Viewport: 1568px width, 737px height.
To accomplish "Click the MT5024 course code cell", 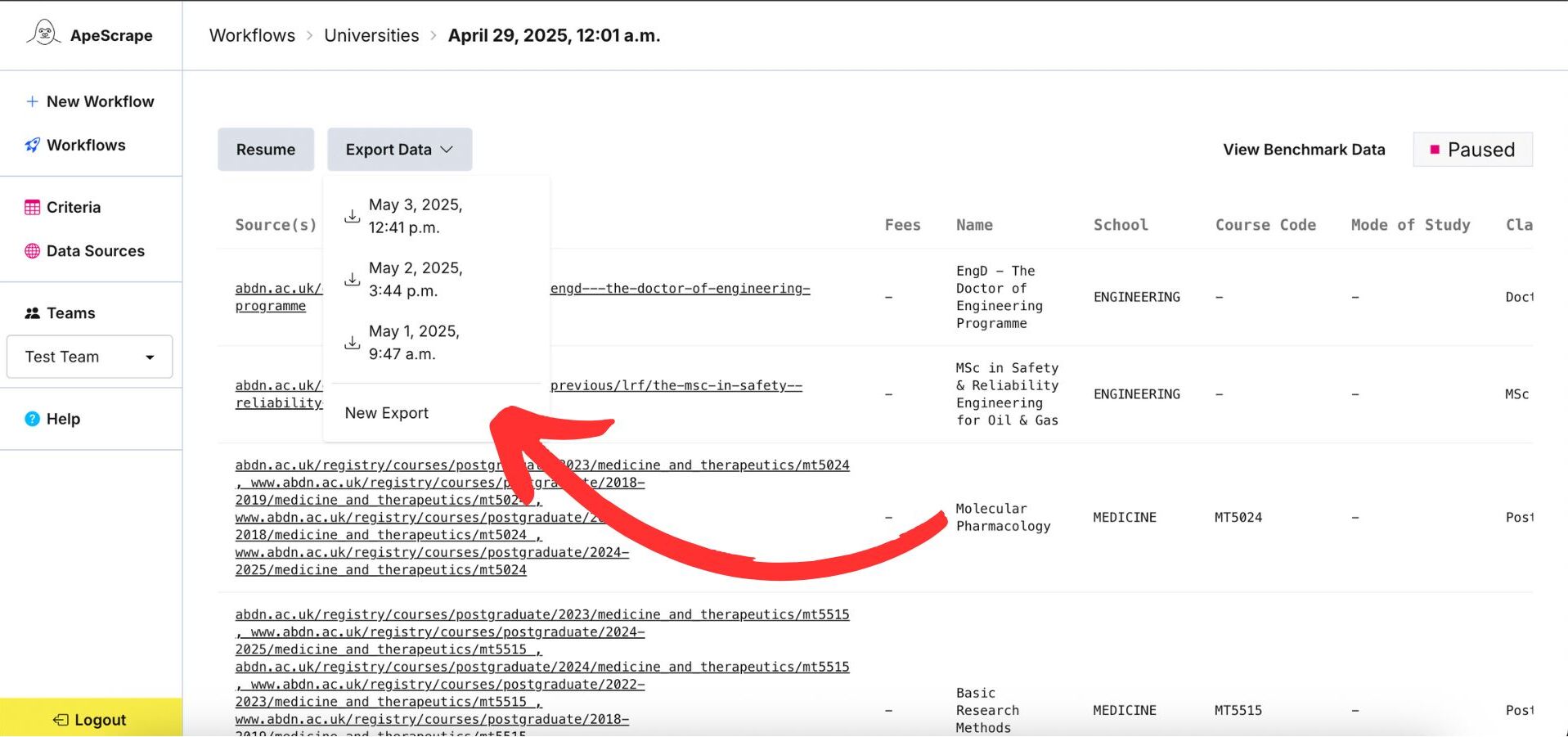I will click(x=1238, y=517).
